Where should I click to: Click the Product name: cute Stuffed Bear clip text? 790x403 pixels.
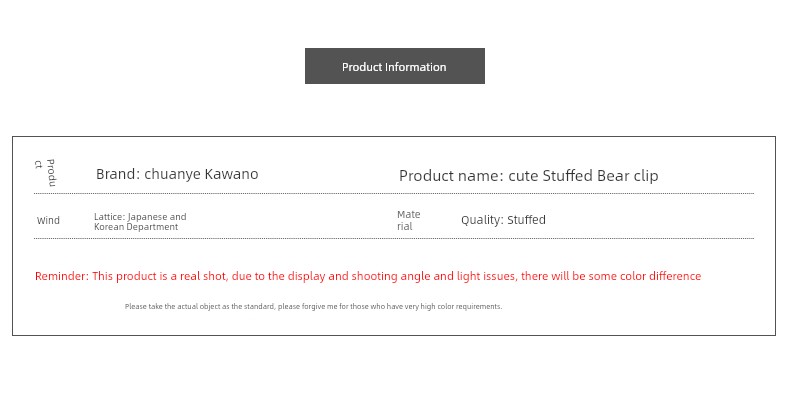(x=529, y=176)
